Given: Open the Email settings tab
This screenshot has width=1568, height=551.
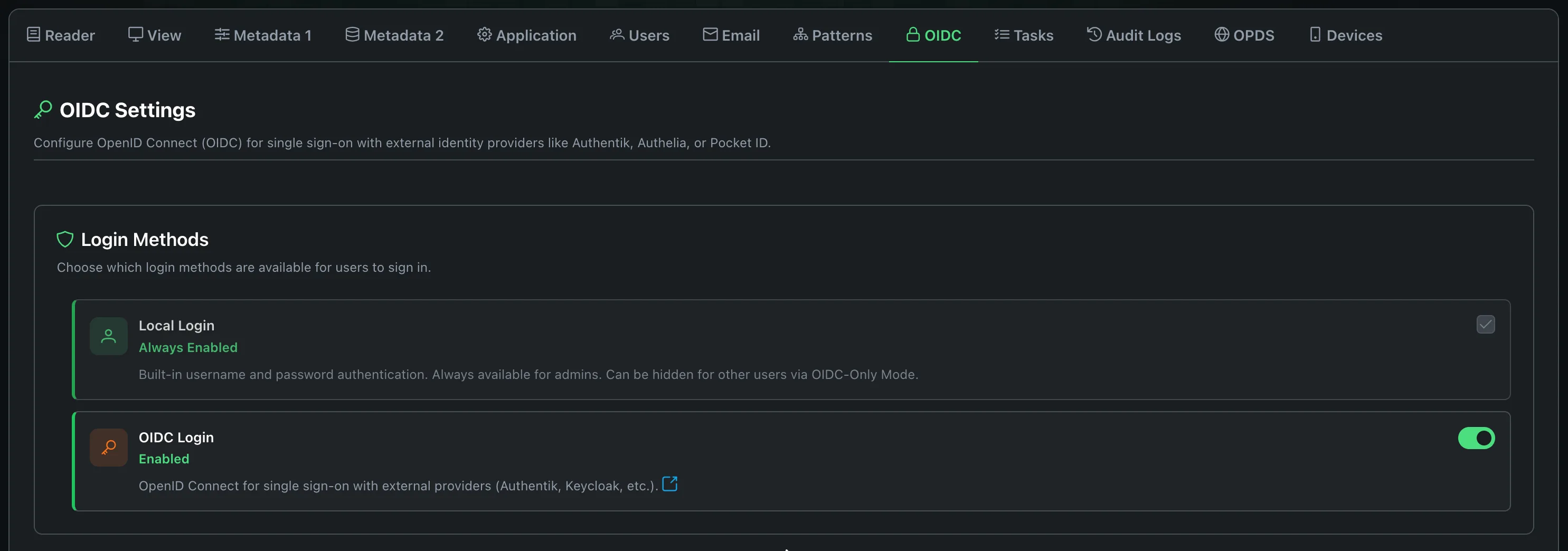Looking at the screenshot, I should (x=731, y=35).
